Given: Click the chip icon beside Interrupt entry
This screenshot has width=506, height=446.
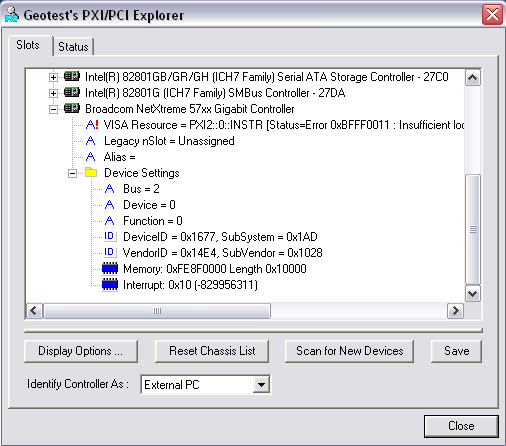Looking at the screenshot, I should (x=110, y=284).
